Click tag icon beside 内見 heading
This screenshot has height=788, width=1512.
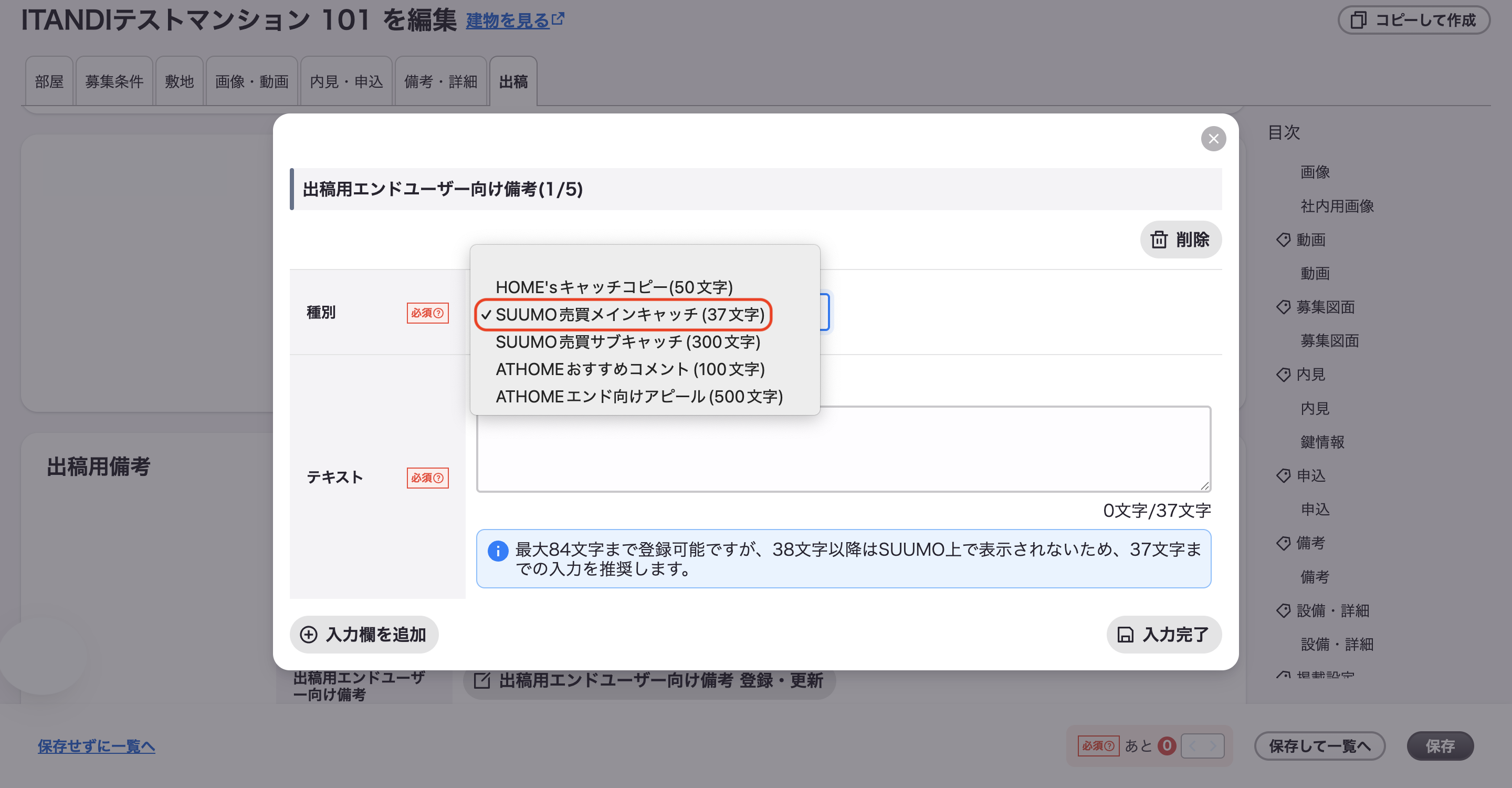(x=1283, y=375)
